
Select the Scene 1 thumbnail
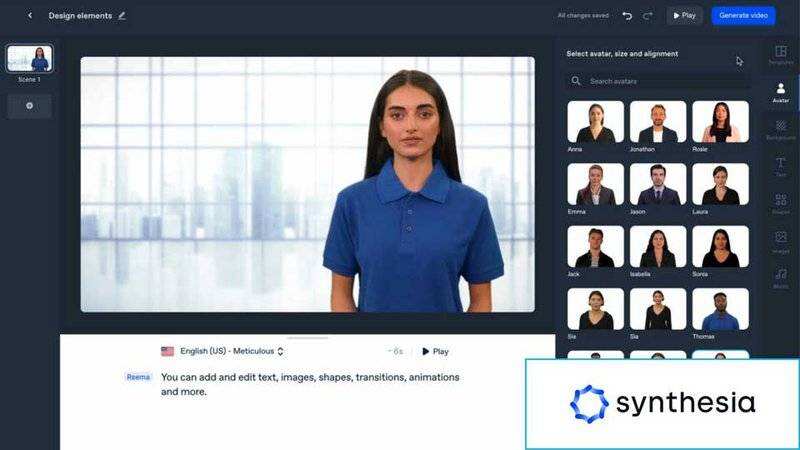[x=30, y=59]
